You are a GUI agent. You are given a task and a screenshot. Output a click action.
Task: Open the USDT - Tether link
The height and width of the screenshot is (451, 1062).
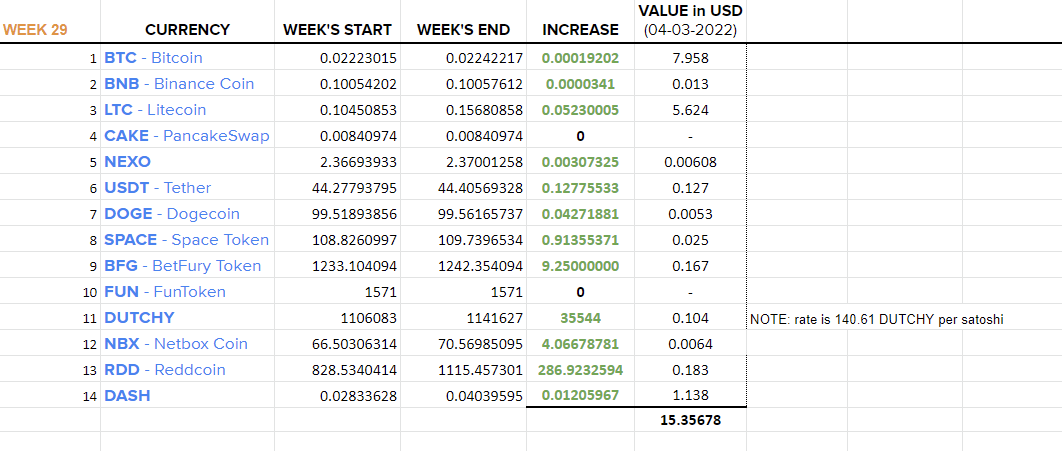158,188
